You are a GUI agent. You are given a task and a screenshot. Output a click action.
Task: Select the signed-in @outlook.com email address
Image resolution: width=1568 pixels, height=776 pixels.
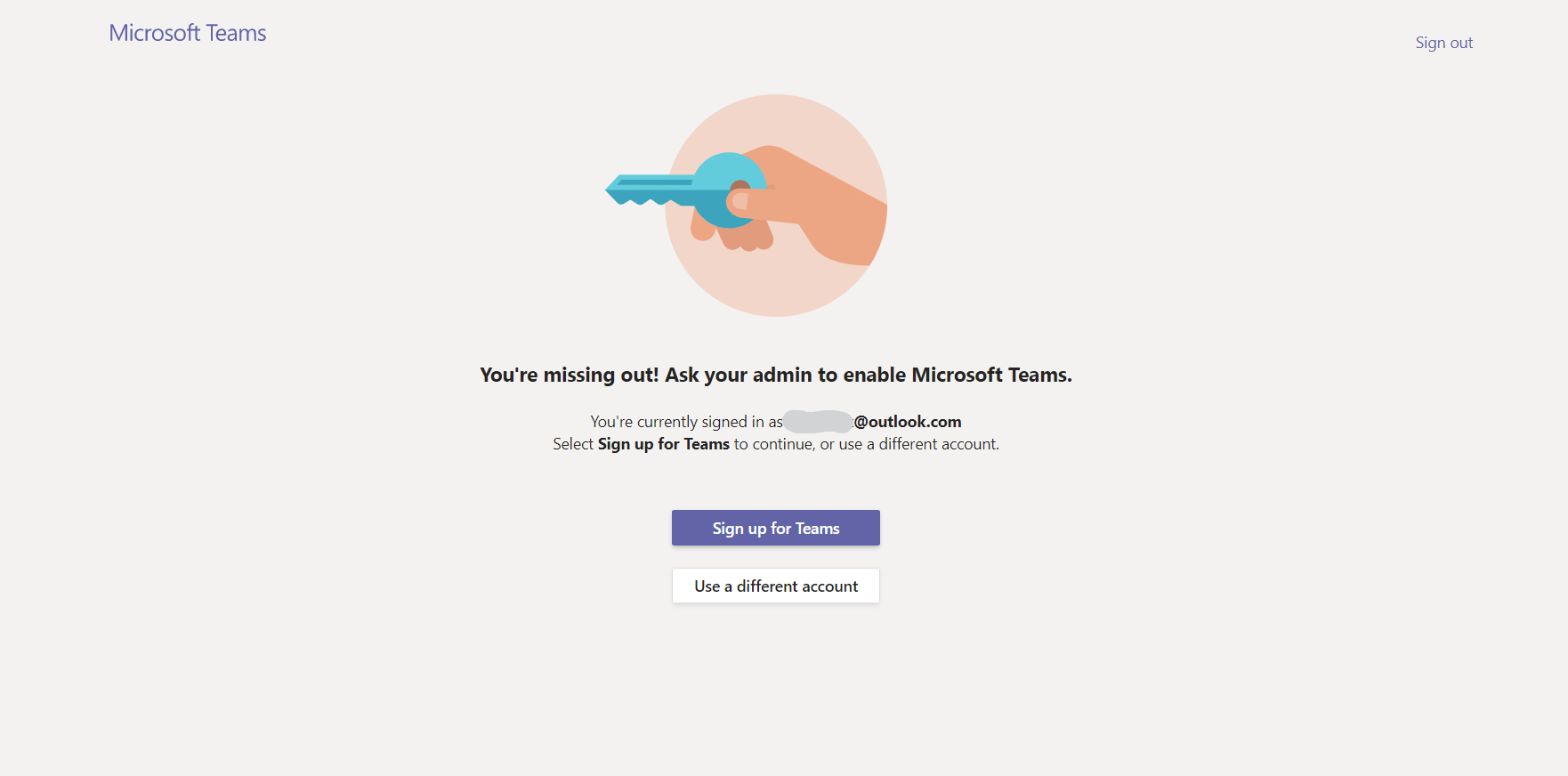873,421
